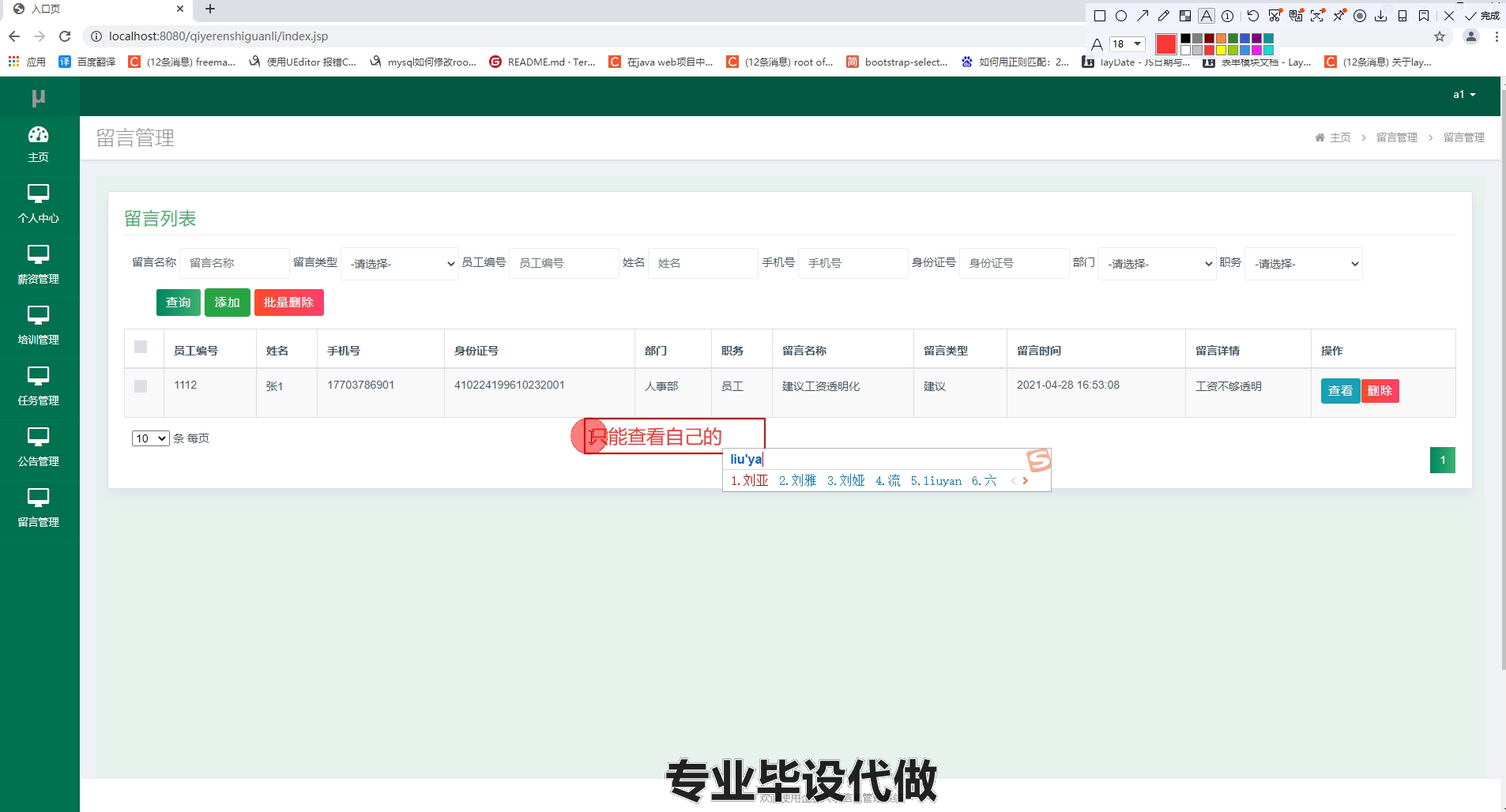Screen dimensions: 1506x812
Task: Click the screen record icon
Action: [x=1360, y=16]
